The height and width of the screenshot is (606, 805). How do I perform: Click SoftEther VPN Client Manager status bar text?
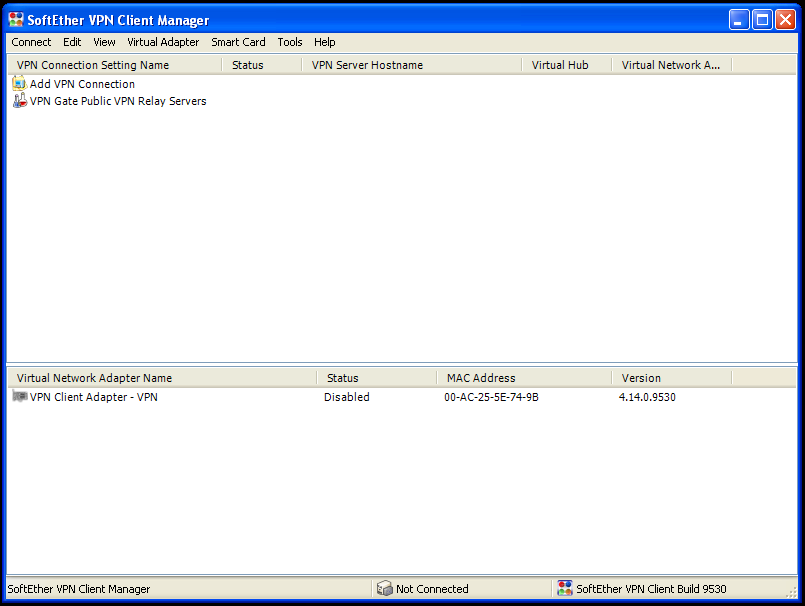pos(79,589)
